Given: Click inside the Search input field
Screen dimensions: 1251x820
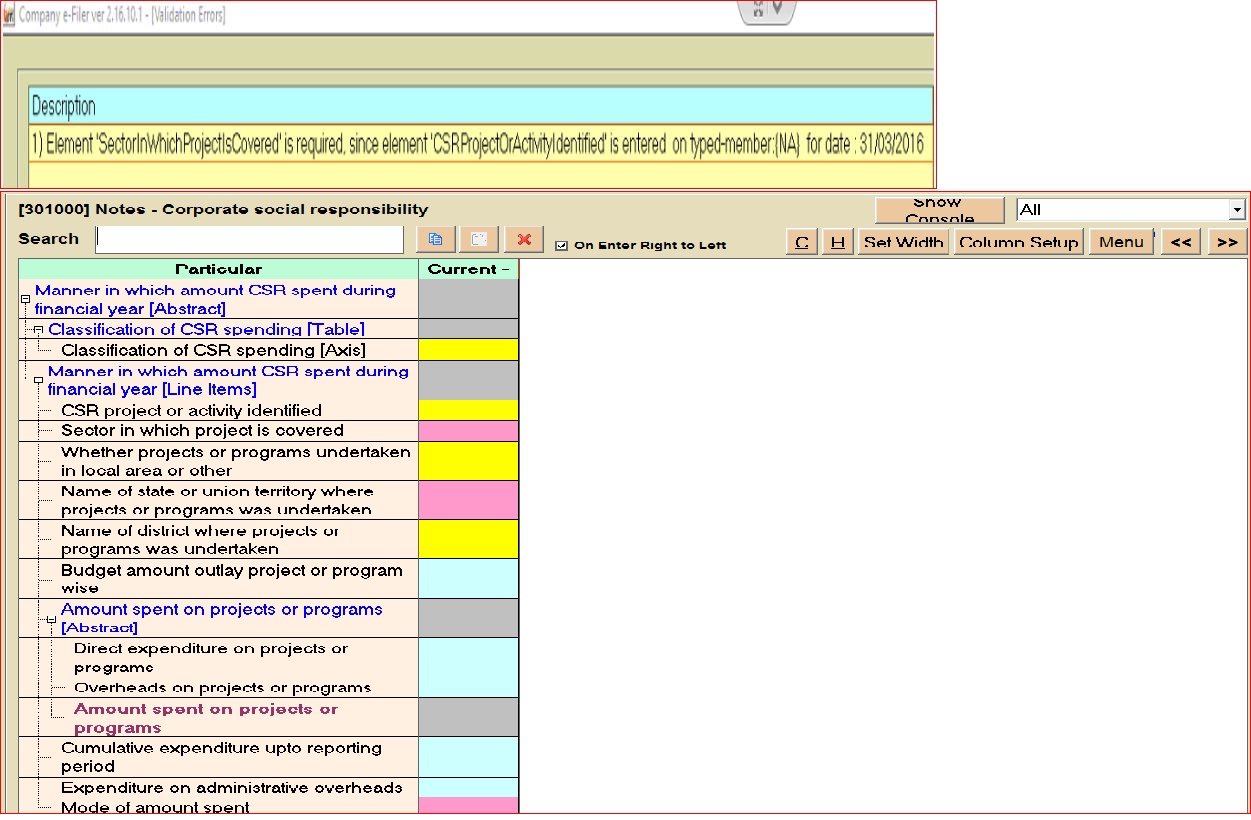Looking at the screenshot, I should tap(249, 240).
